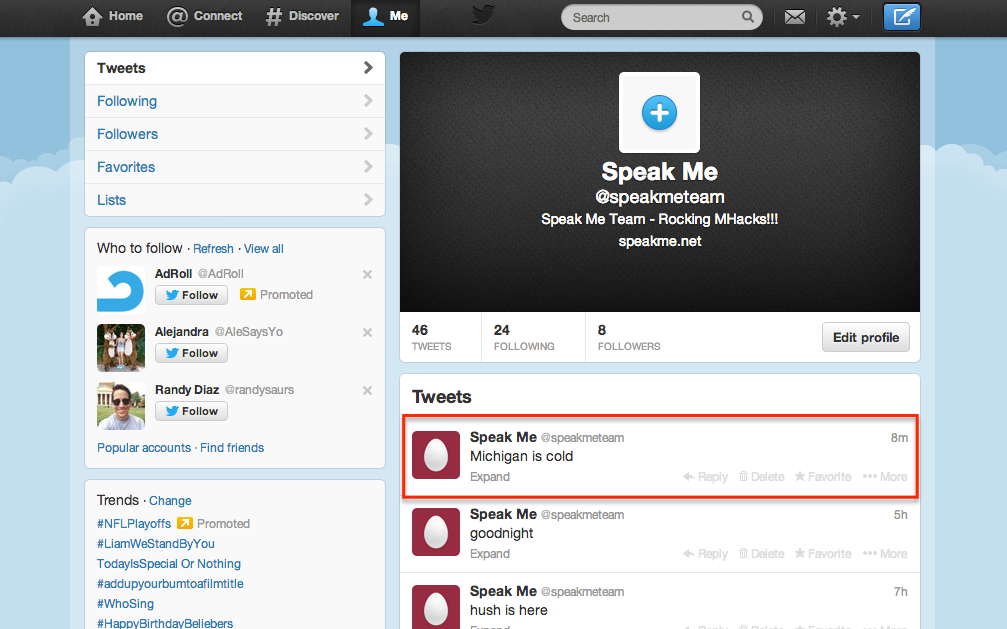Dismiss the Alejandra suggestion
This screenshot has height=629, width=1007.
tap(367, 332)
